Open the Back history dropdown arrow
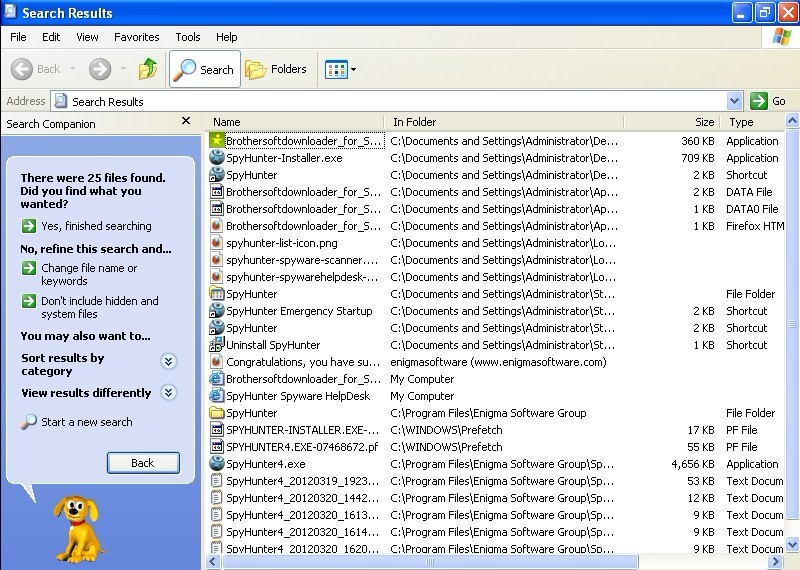 (x=72, y=68)
